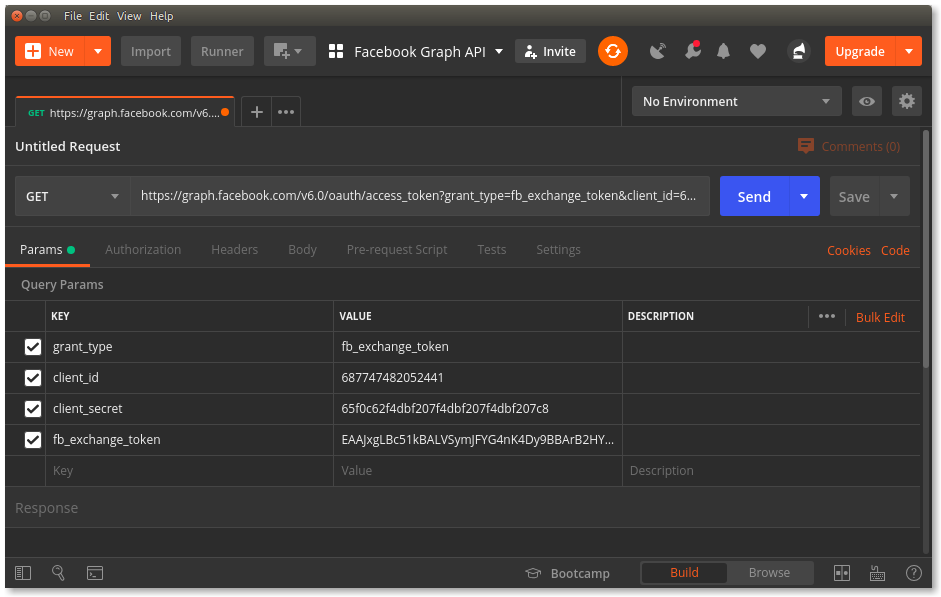Open environment quick look eye icon
This screenshot has width=941, height=597.
click(867, 101)
